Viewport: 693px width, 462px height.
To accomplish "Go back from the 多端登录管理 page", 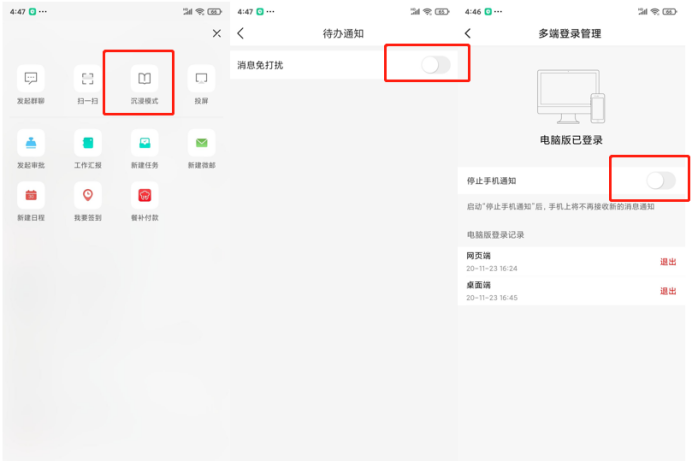I will pos(468,33).
